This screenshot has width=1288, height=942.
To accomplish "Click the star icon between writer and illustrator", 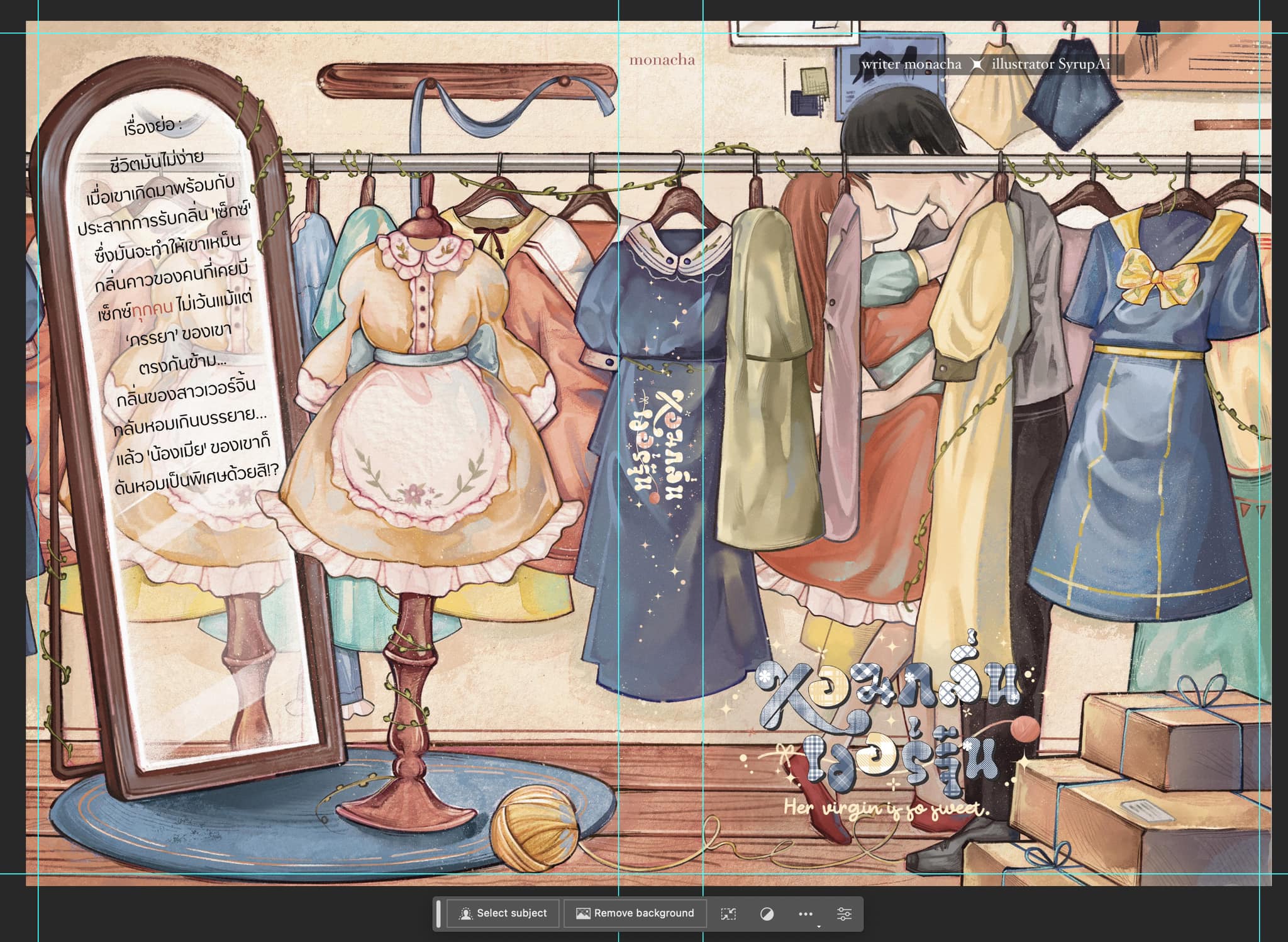I will pyautogui.click(x=977, y=64).
